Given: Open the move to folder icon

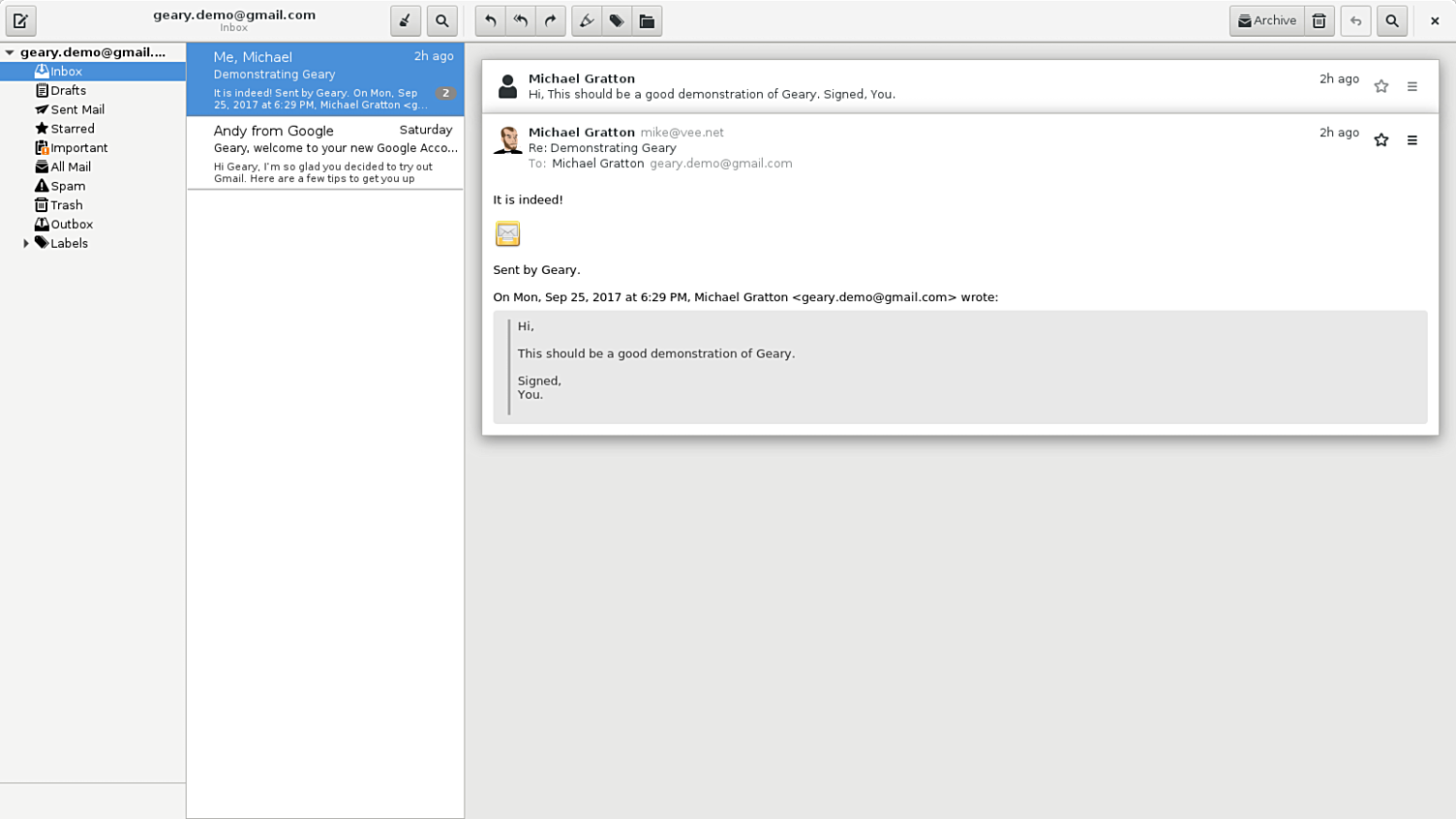Looking at the screenshot, I should 647,21.
